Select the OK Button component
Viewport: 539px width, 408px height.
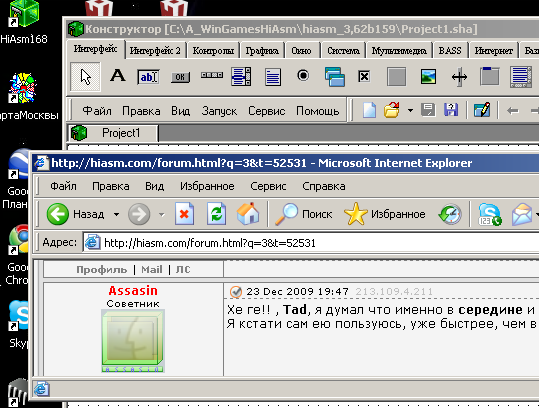(x=180, y=77)
